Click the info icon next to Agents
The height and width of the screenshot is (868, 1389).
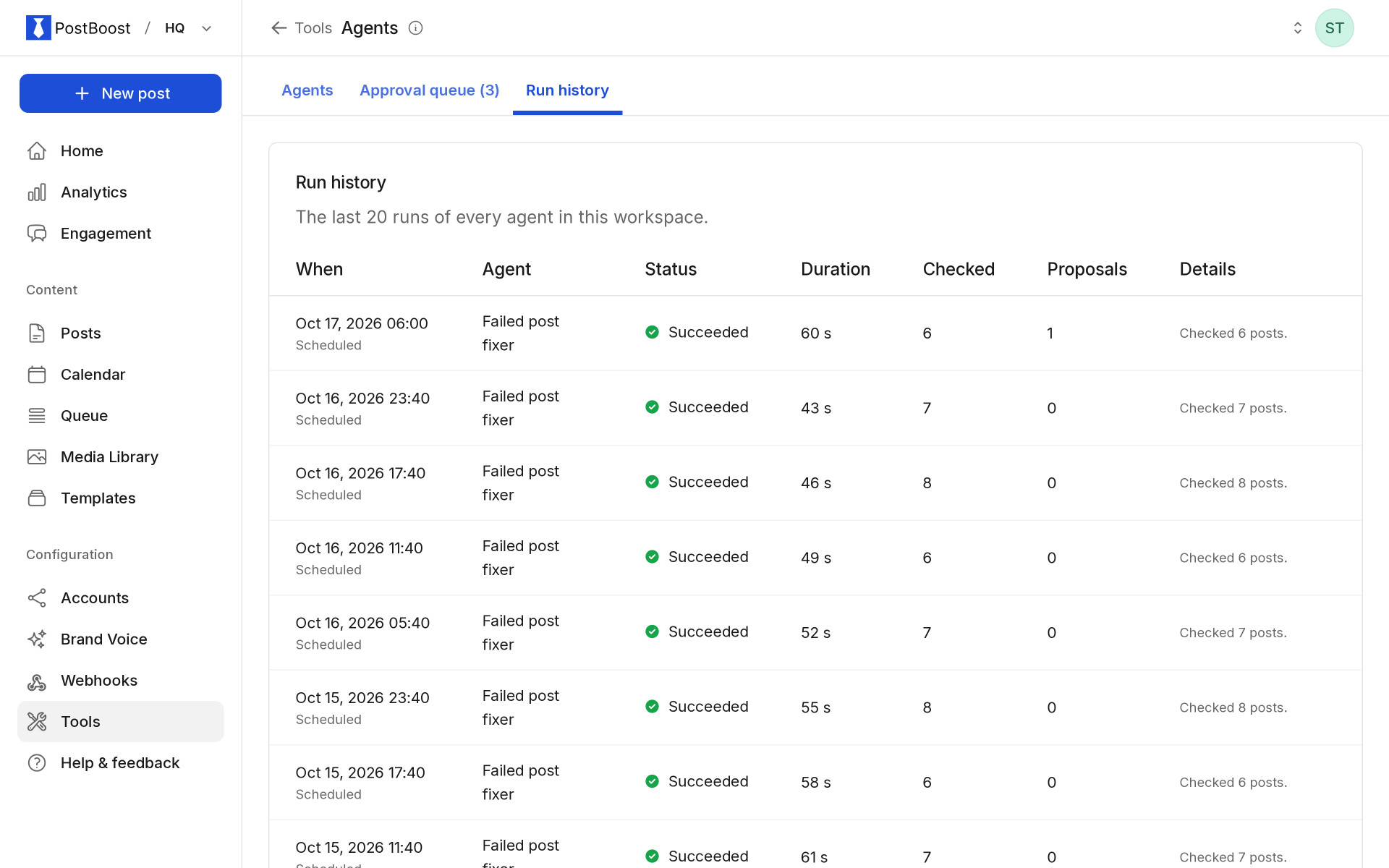[415, 28]
